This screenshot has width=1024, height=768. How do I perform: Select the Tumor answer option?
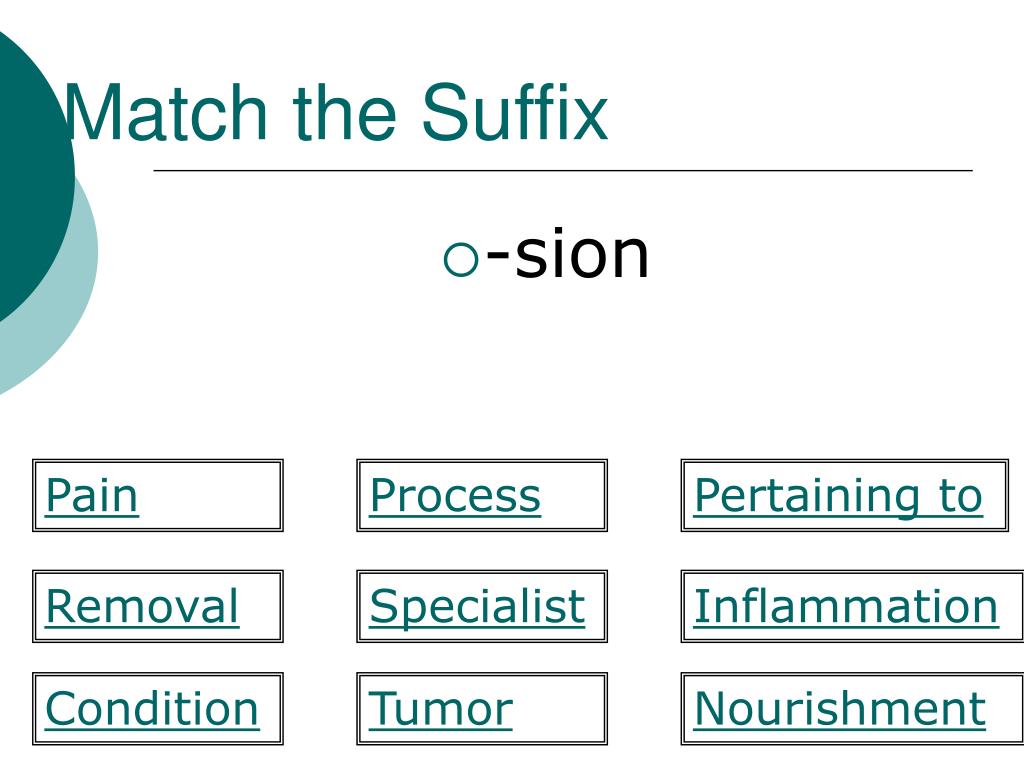[x=441, y=709]
